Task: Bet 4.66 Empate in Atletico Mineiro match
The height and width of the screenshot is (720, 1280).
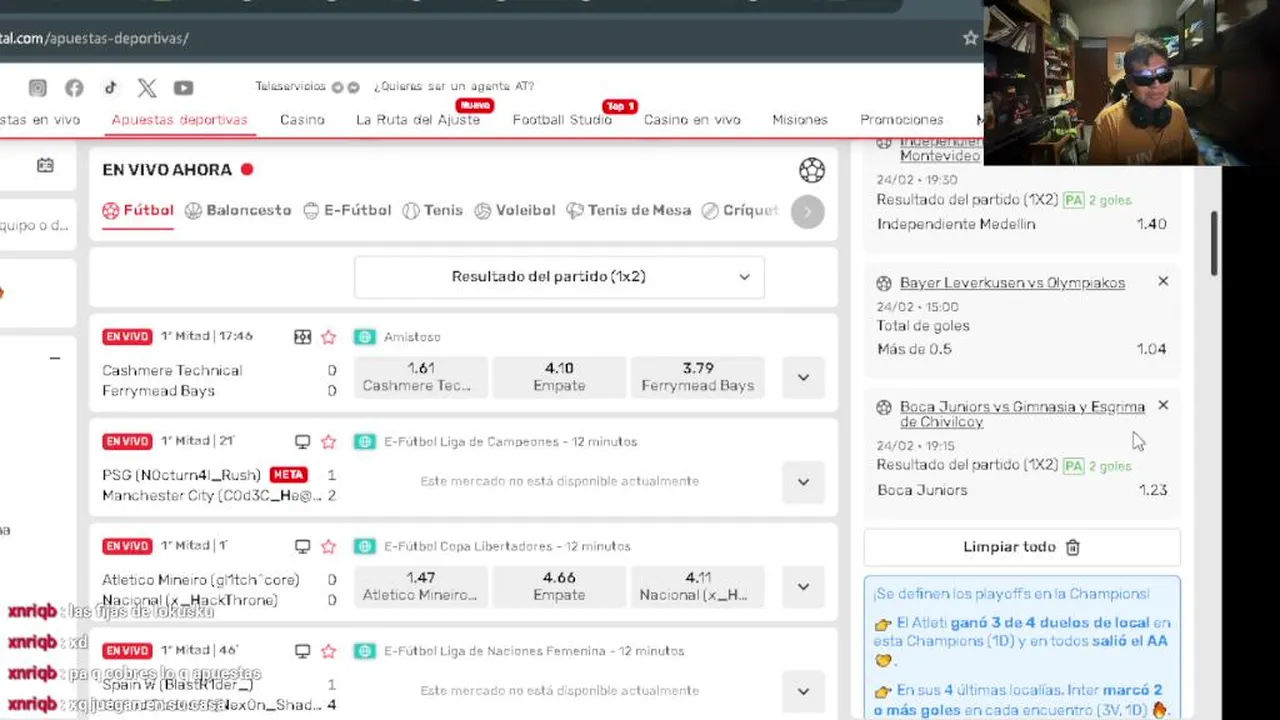Action: [559, 586]
